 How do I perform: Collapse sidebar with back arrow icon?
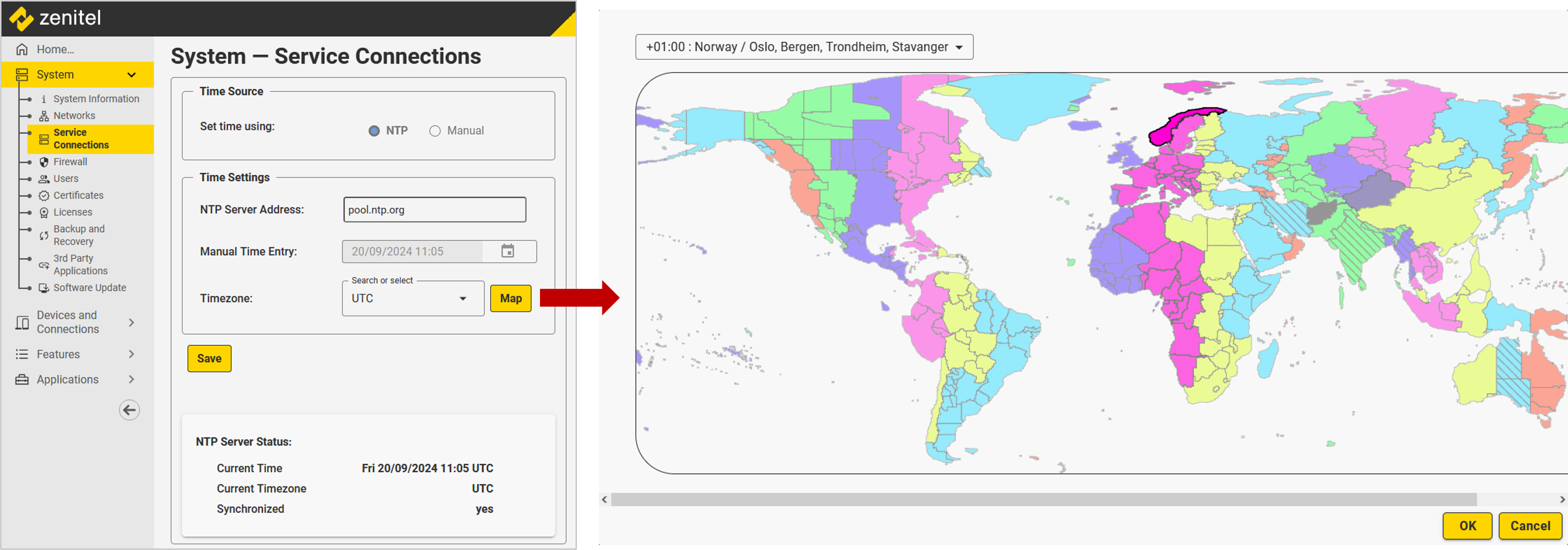point(129,410)
